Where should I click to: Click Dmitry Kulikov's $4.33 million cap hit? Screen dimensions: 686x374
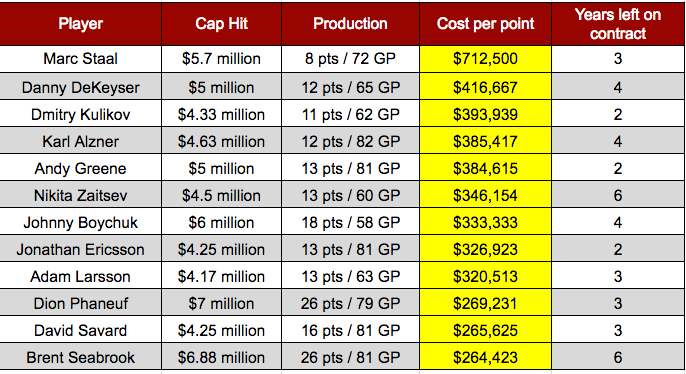pyautogui.click(x=221, y=114)
